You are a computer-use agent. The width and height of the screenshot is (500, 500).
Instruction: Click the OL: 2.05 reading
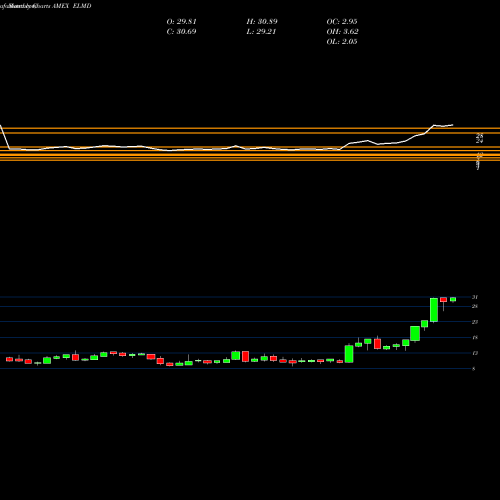coord(342,42)
